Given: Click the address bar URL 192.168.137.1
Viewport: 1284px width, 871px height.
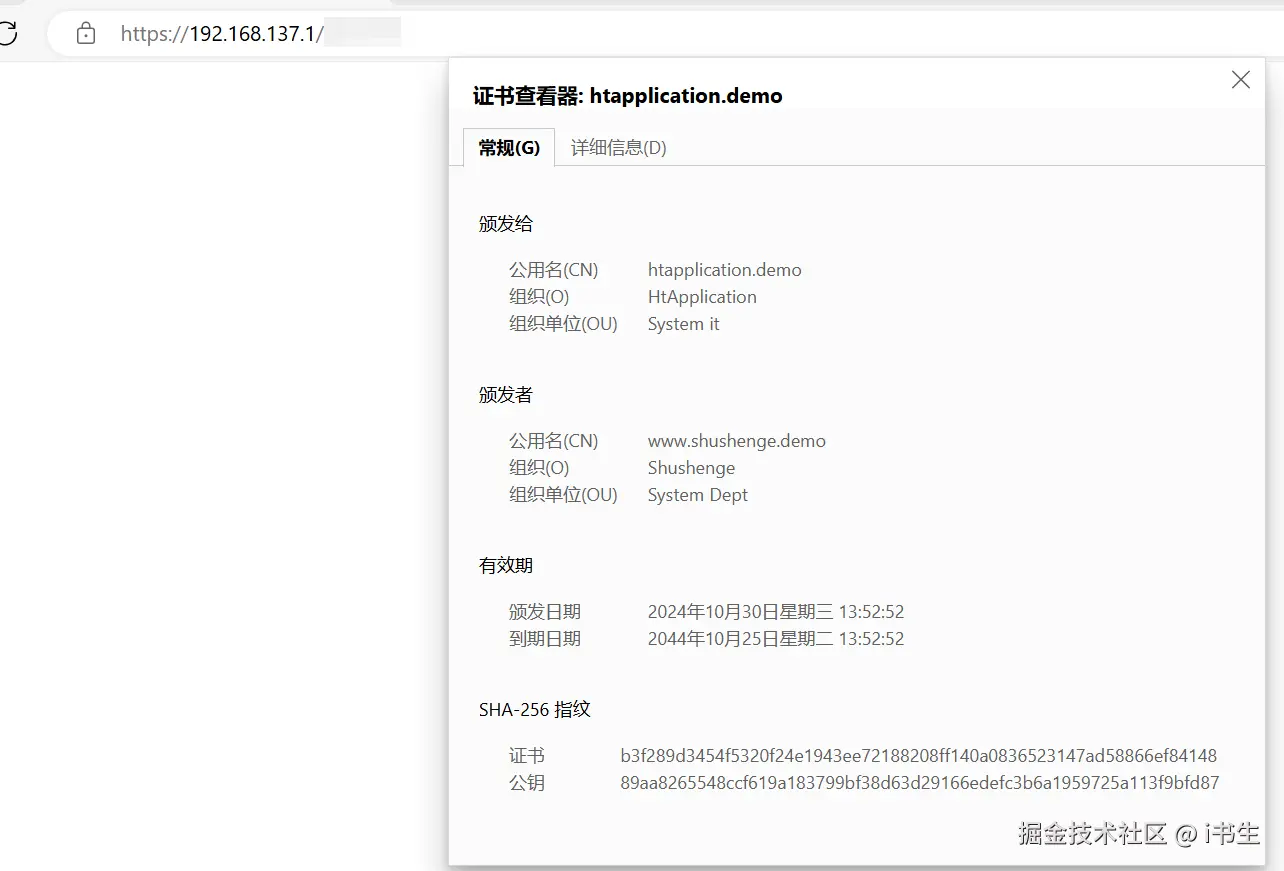Looking at the screenshot, I should pos(222,34).
